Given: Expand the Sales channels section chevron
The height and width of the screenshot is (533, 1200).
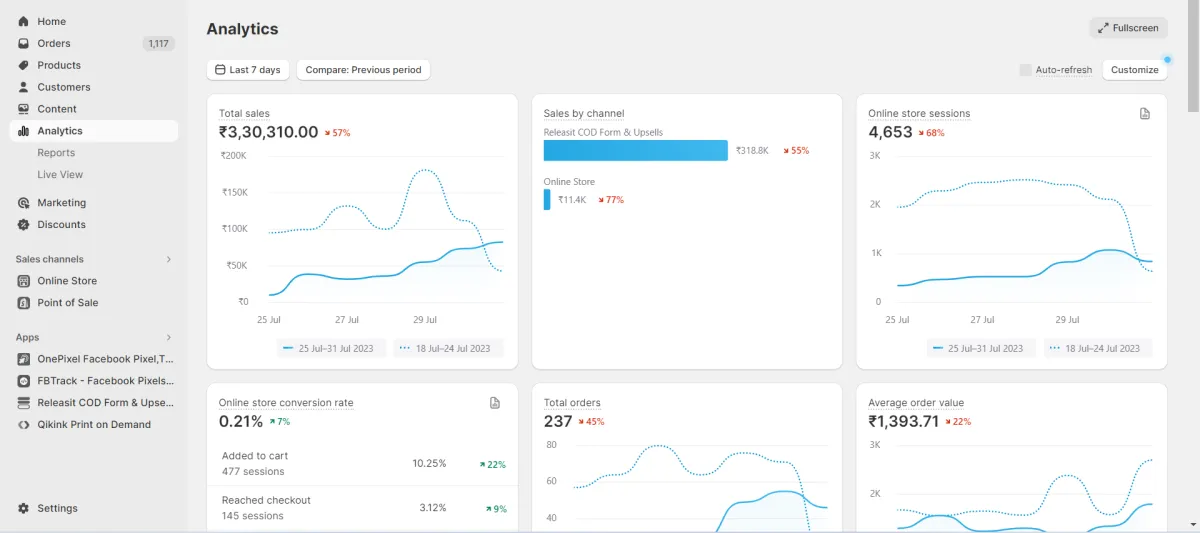Looking at the screenshot, I should 168,259.
